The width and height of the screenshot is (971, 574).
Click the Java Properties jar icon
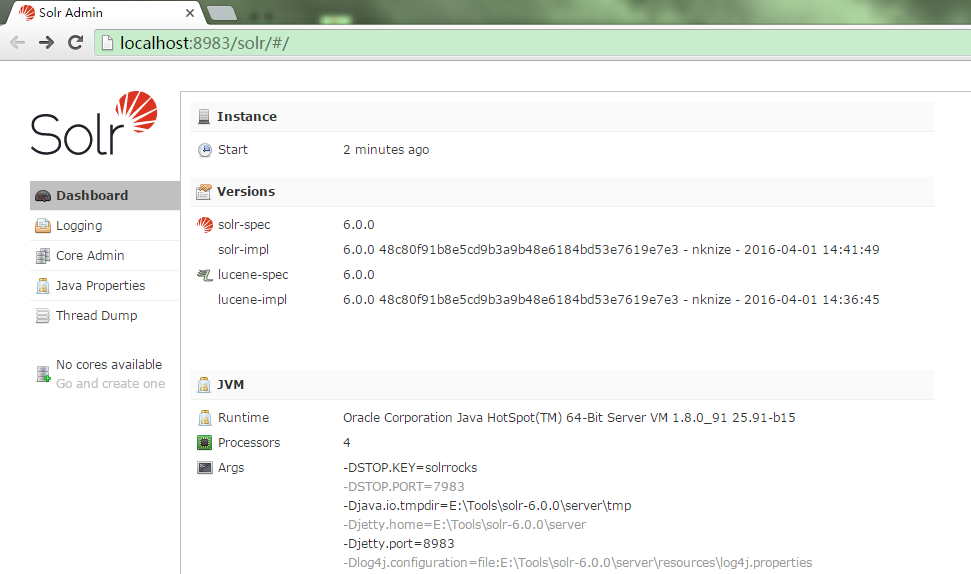[43, 285]
